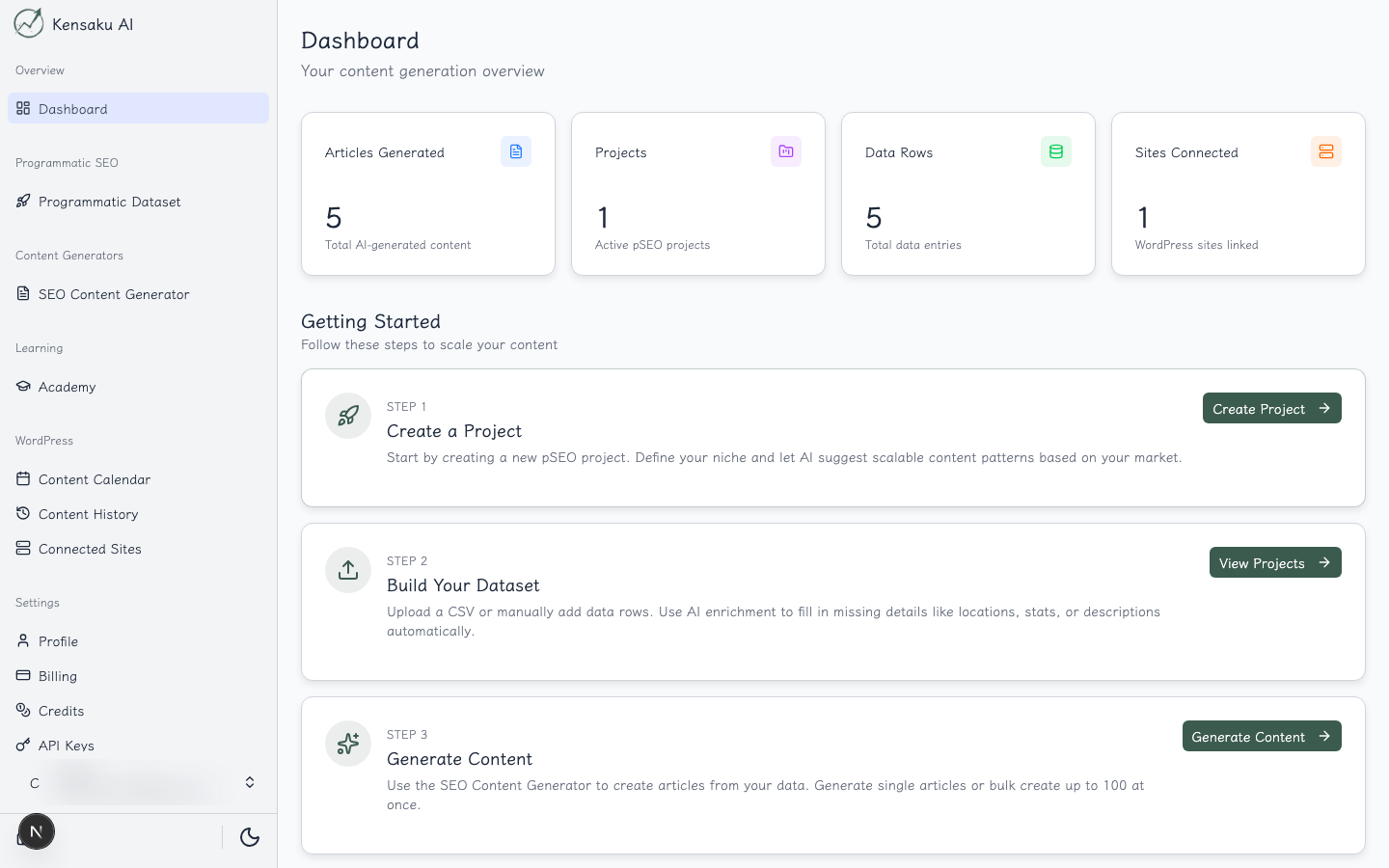Open the Academy link in the sidebar
1389x868 pixels.
(67, 387)
